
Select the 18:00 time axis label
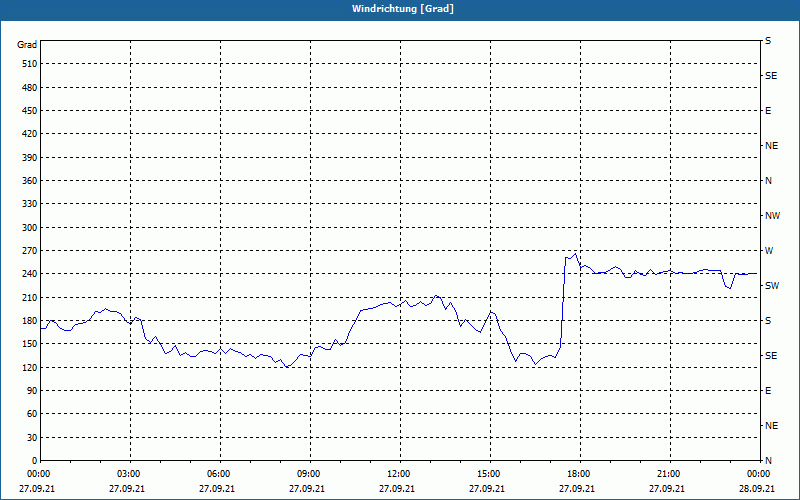580,474
